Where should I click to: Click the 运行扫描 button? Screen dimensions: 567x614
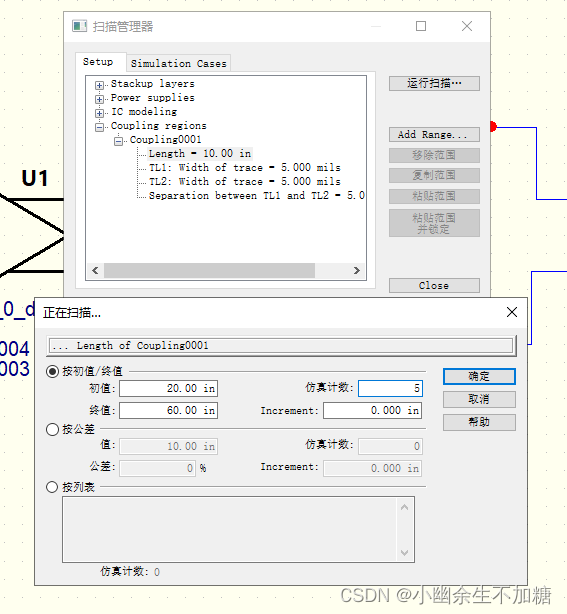pos(434,83)
